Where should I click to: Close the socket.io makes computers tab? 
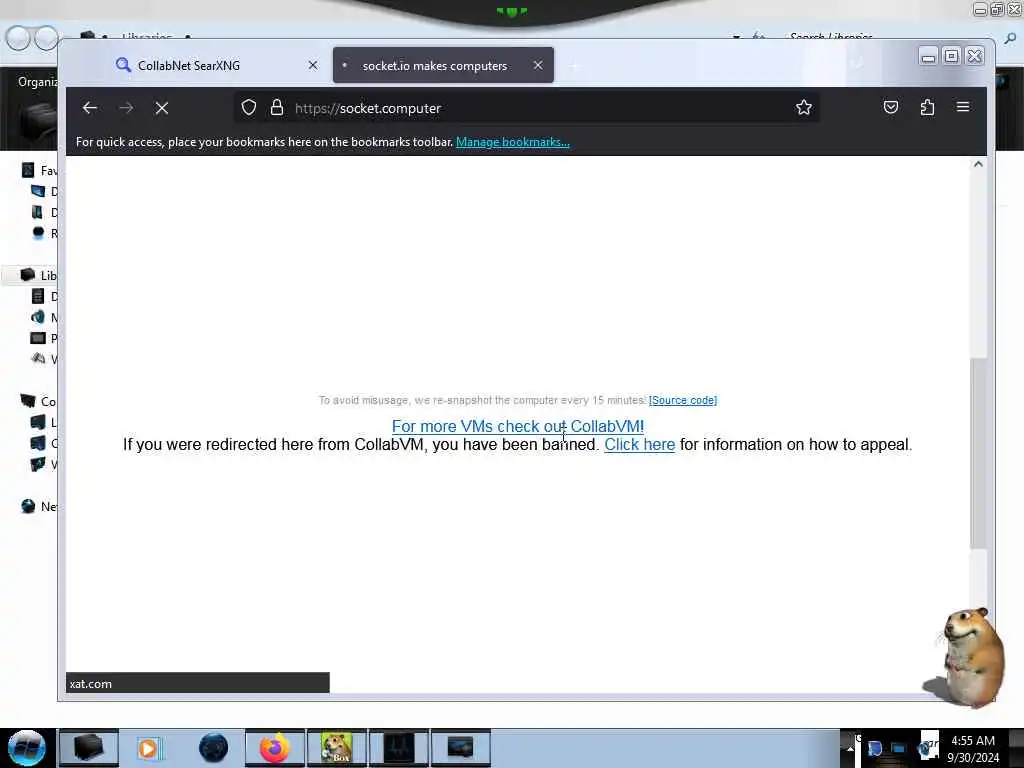tap(537, 65)
